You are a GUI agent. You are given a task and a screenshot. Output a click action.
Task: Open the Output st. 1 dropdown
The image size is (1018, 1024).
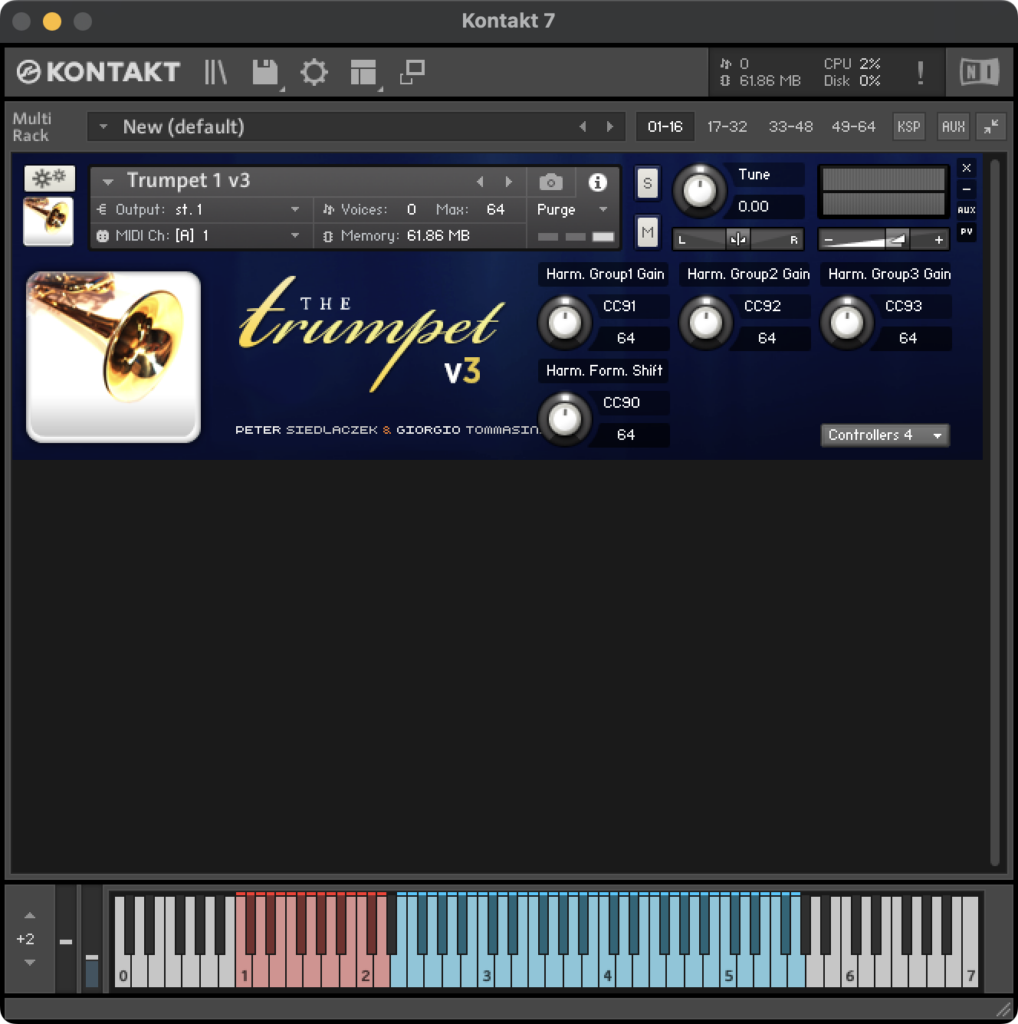coord(200,210)
